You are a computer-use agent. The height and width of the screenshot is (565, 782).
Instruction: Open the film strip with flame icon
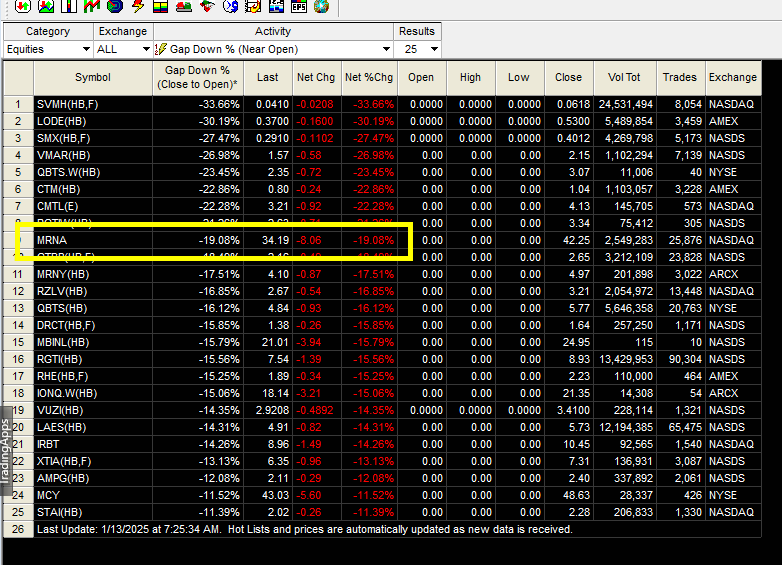253,6
